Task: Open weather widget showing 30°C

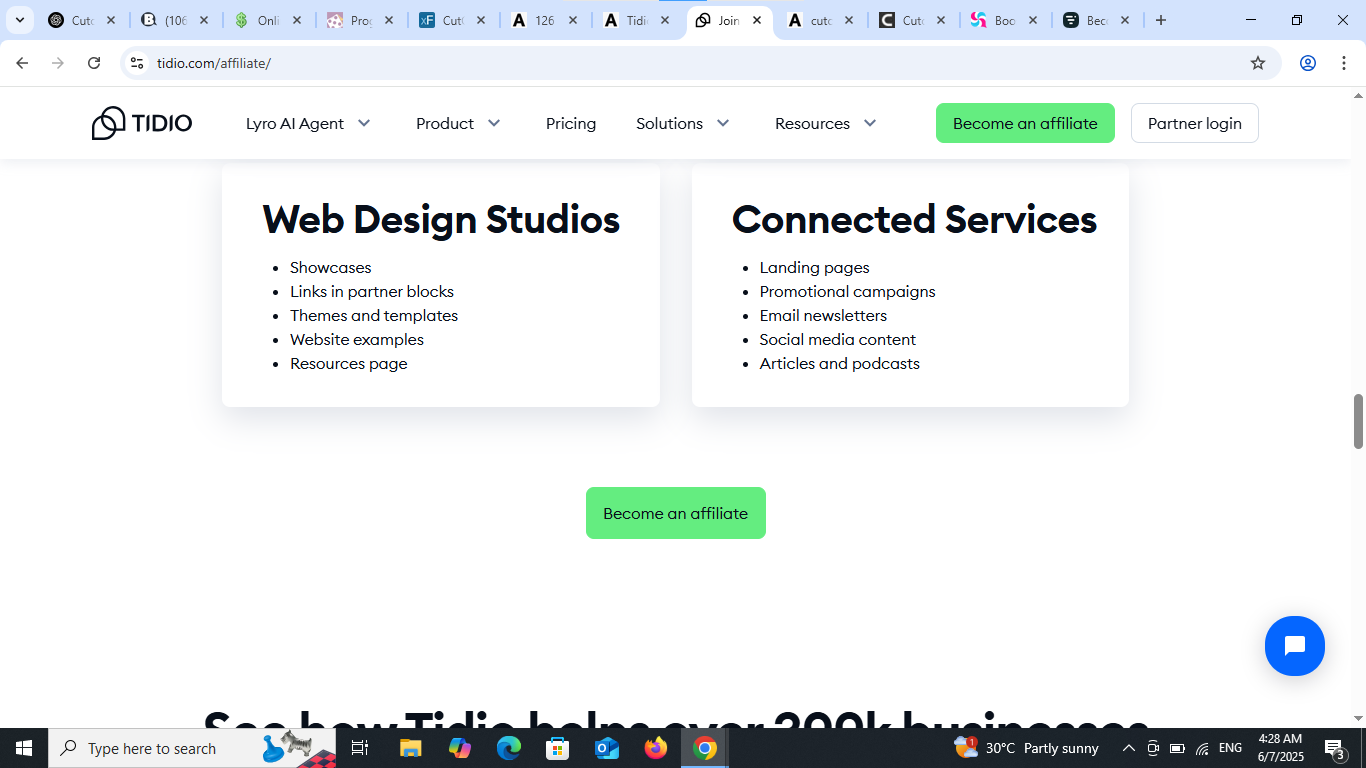Action: coord(1027,748)
